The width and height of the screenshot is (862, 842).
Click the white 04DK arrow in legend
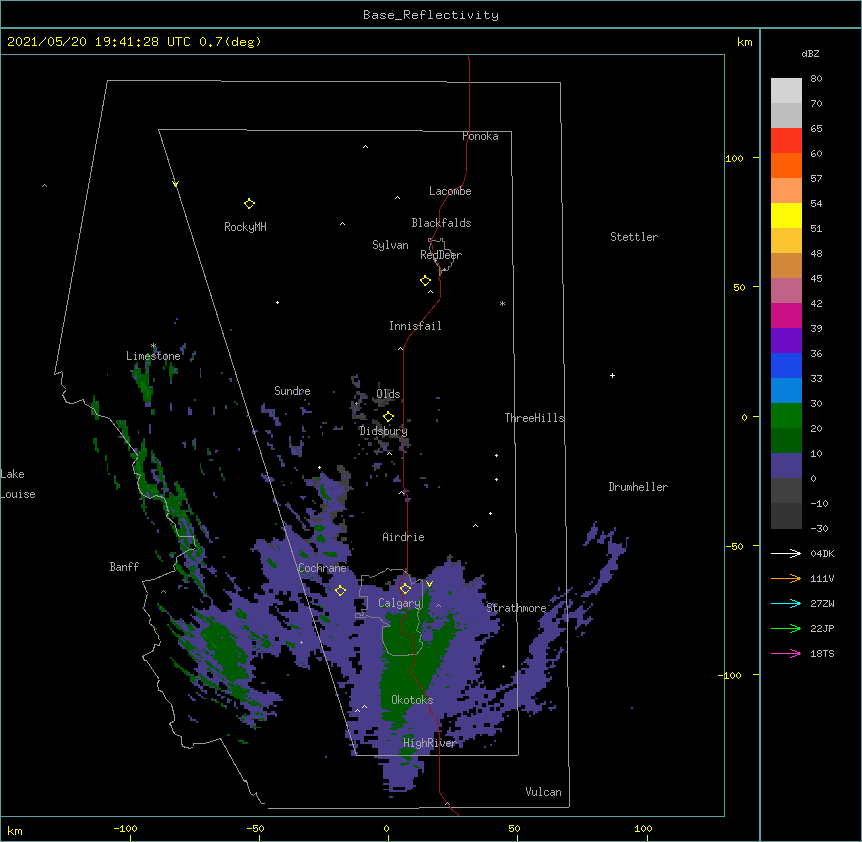[786, 553]
